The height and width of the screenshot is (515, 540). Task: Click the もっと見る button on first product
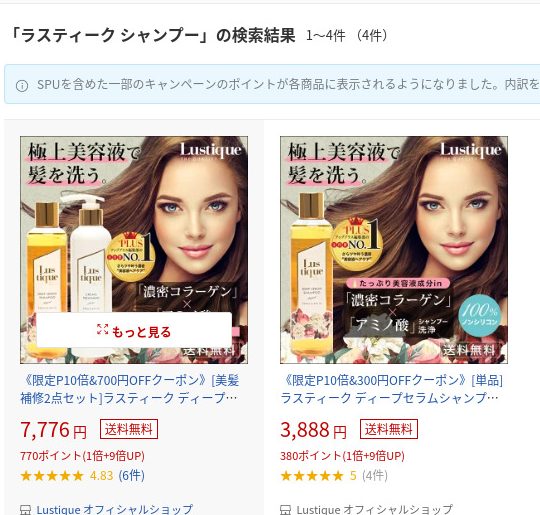pos(134,330)
